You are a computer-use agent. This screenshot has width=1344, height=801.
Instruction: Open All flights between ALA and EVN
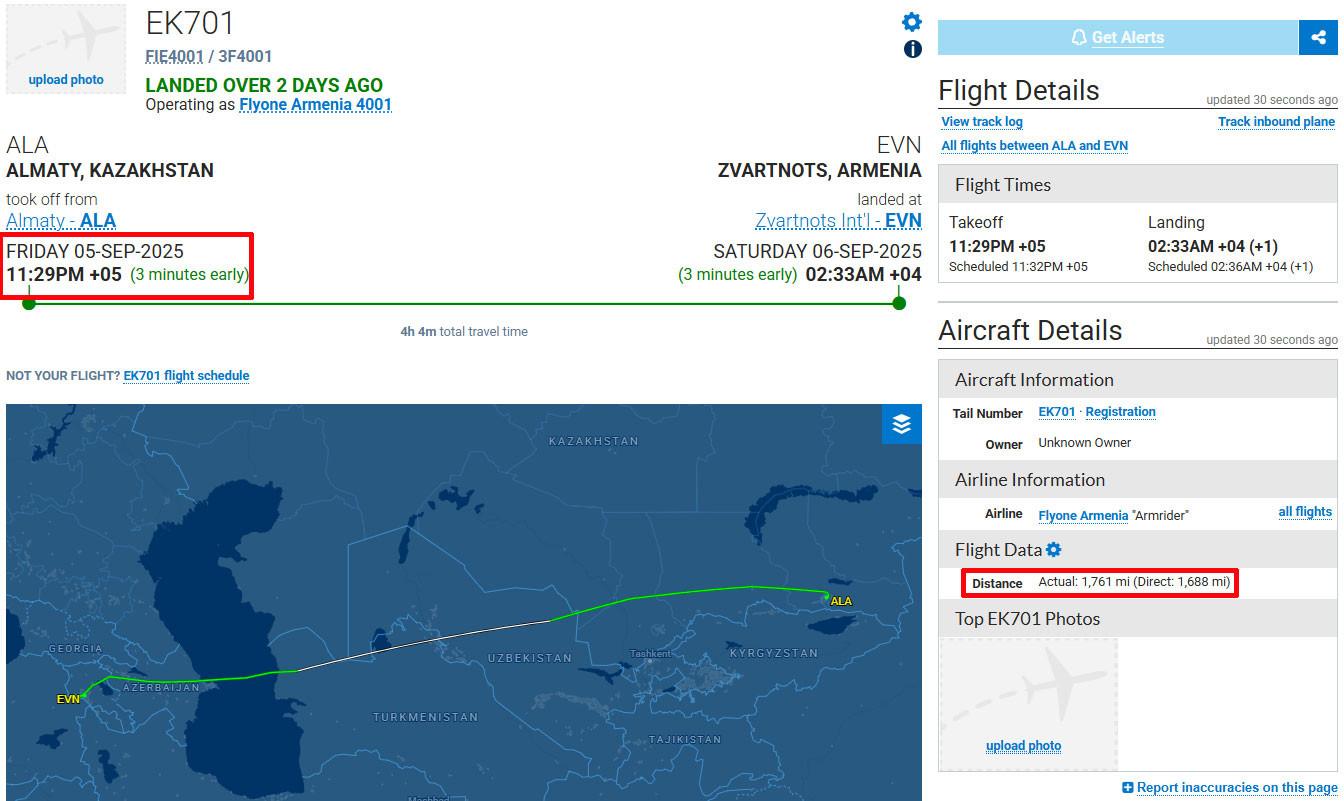coord(1034,146)
